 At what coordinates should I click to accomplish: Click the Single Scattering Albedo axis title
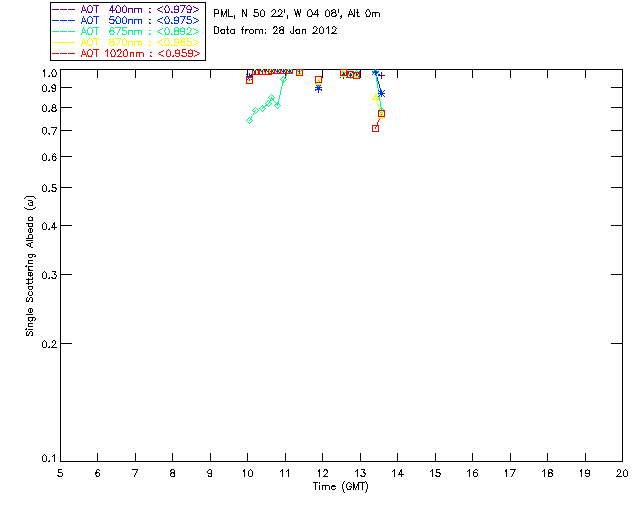pyautogui.click(x=31, y=266)
